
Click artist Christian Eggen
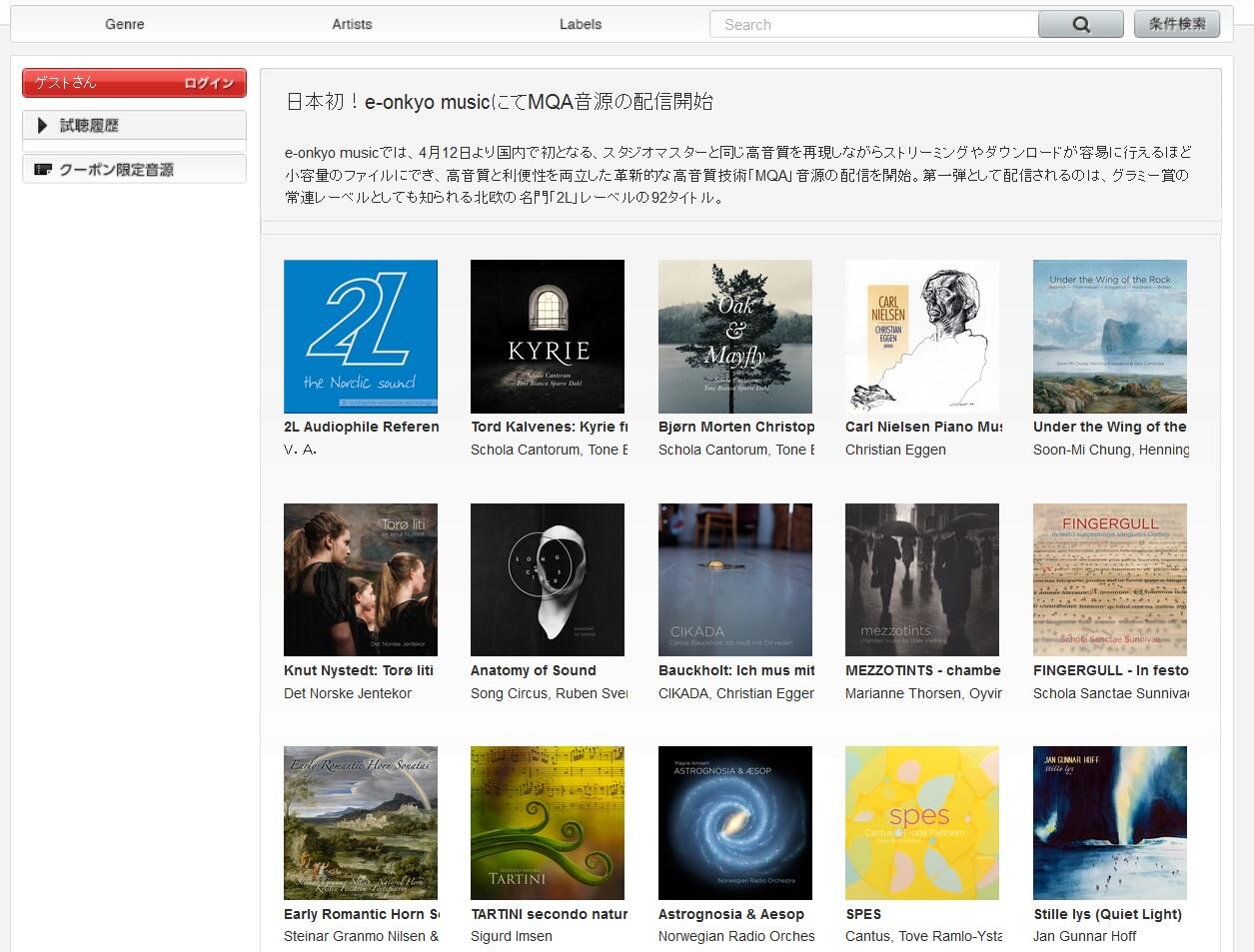click(895, 450)
